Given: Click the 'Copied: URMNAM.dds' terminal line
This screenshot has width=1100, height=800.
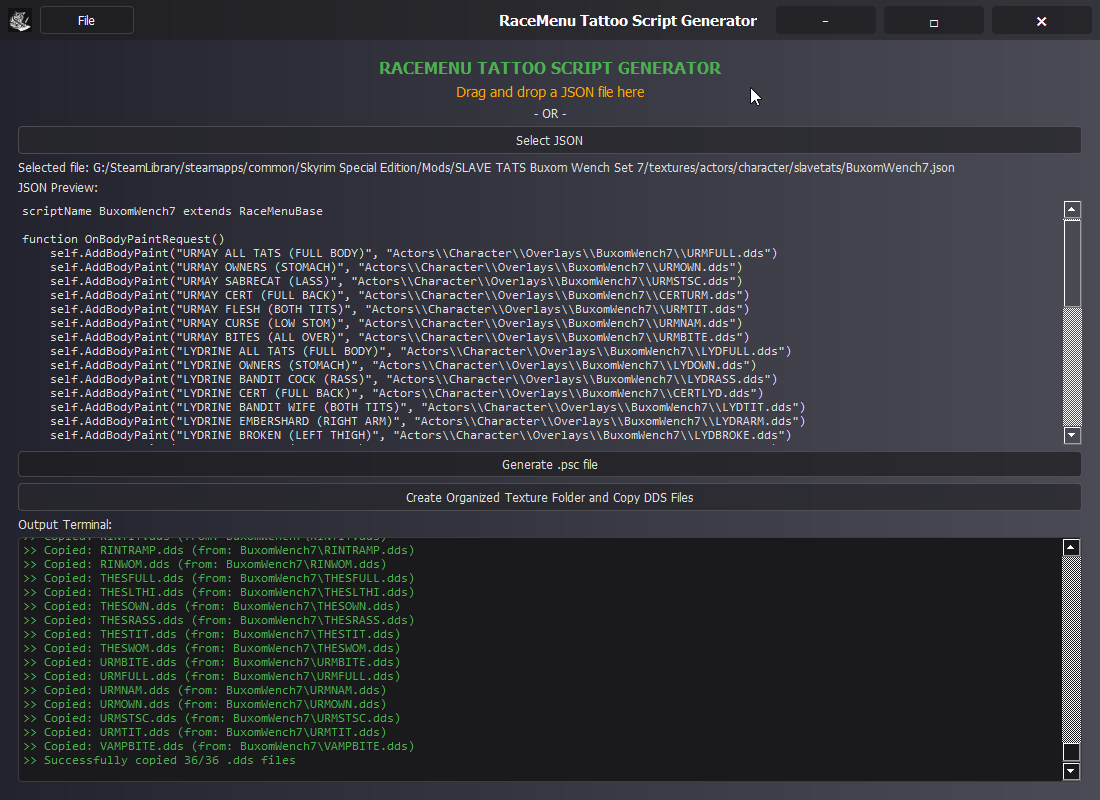Looking at the screenshot, I should pos(205,691).
